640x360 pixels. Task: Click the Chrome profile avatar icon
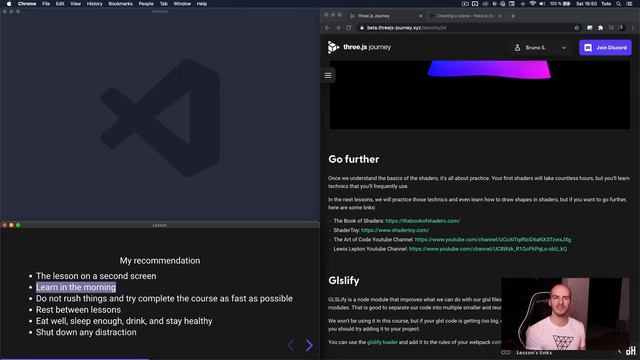point(622,28)
